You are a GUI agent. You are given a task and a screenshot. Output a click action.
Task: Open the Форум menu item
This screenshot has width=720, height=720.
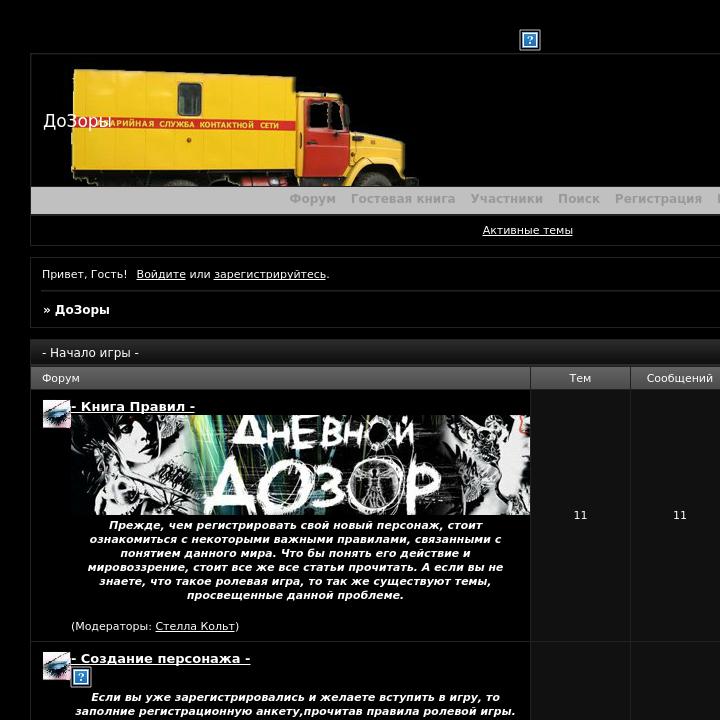coord(312,199)
